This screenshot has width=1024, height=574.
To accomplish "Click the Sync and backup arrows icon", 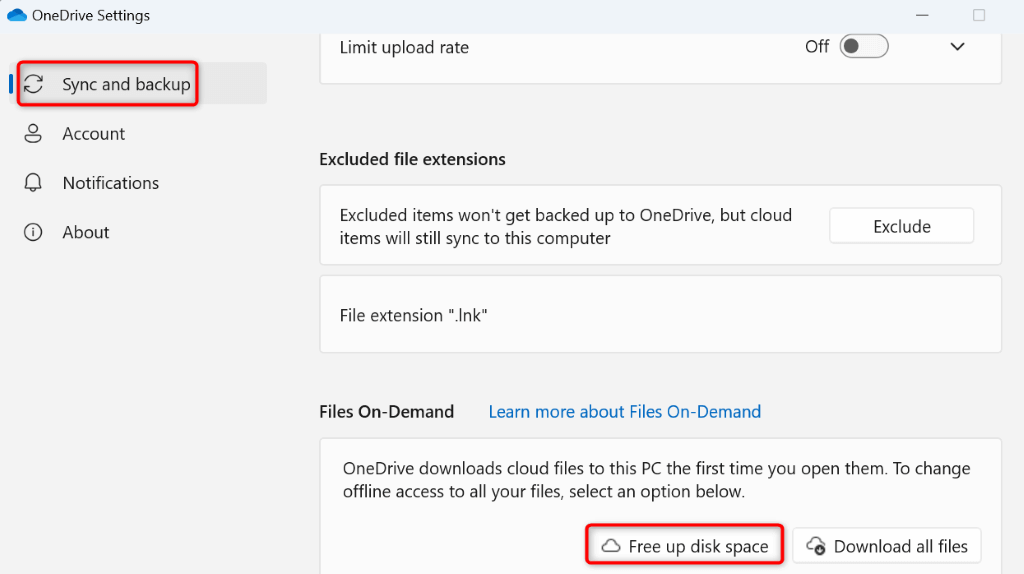I will tap(34, 84).
